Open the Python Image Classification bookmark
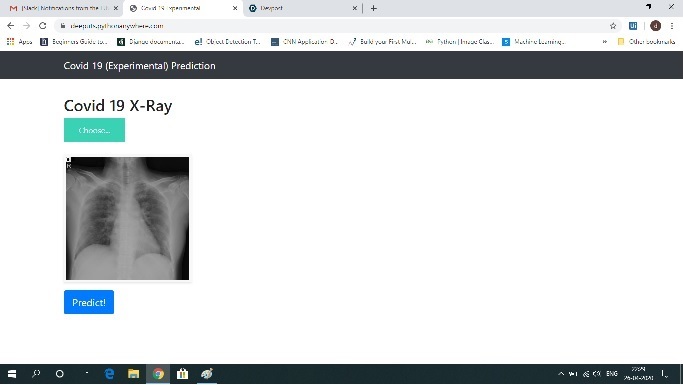 click(460, 42)
